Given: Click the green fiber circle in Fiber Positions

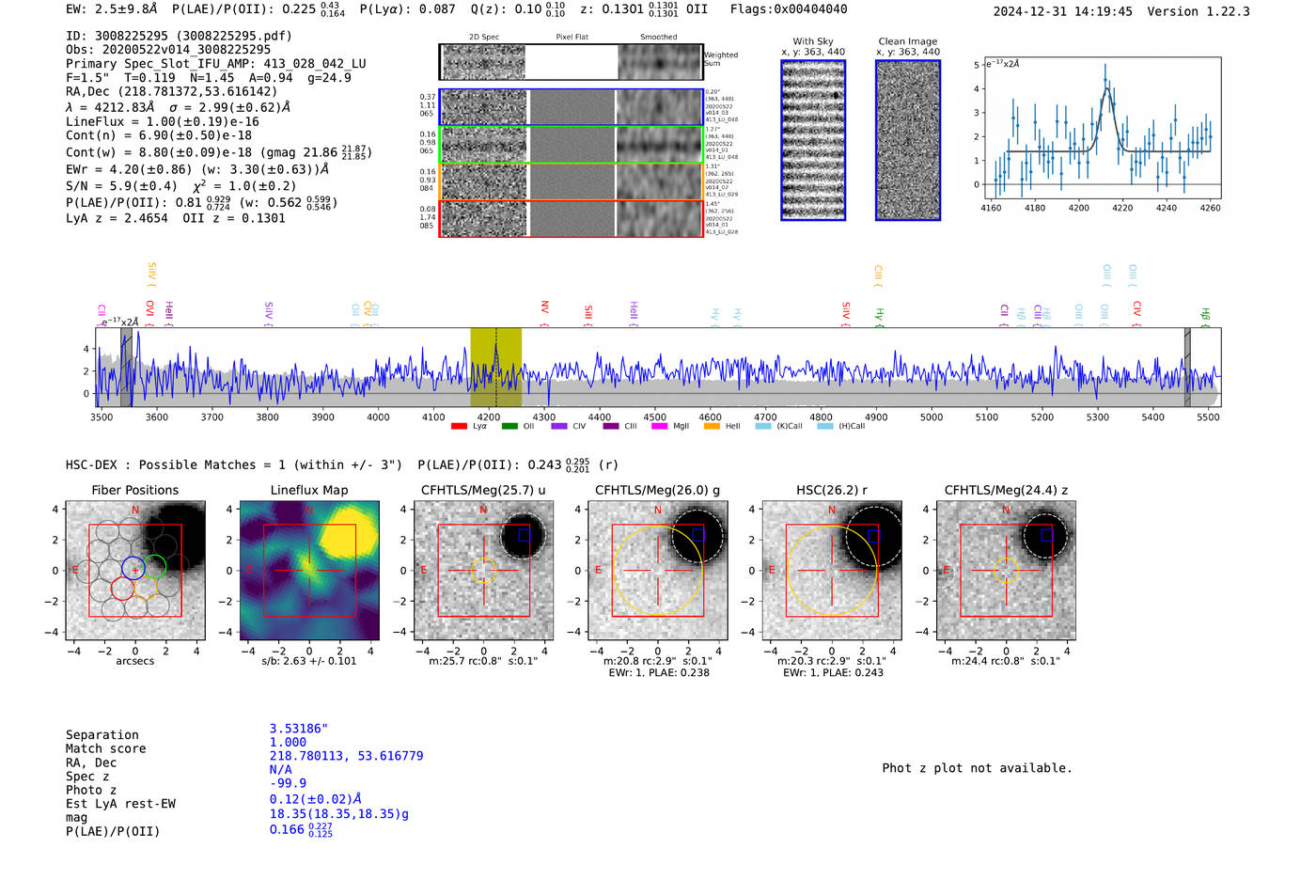Looking at the screenshot, I should pyautogui.click(x=155, y=567).
